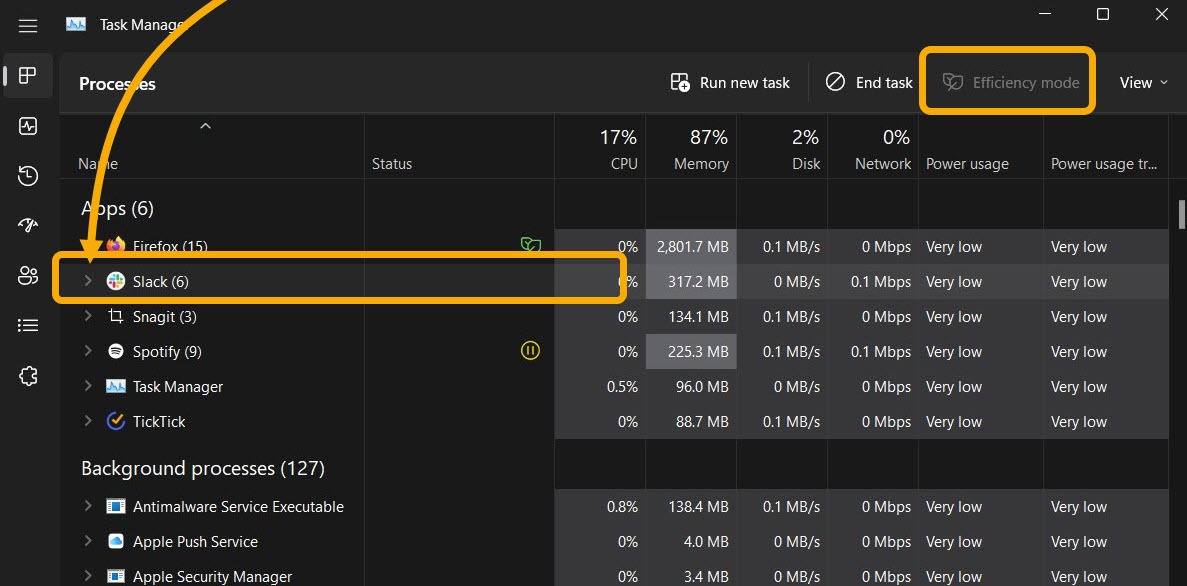Image resolution: width=1187 pixels, height=586 pixels.
Task: Click the Run new task button
Action: pyautogui.click(x=731, y=82)
